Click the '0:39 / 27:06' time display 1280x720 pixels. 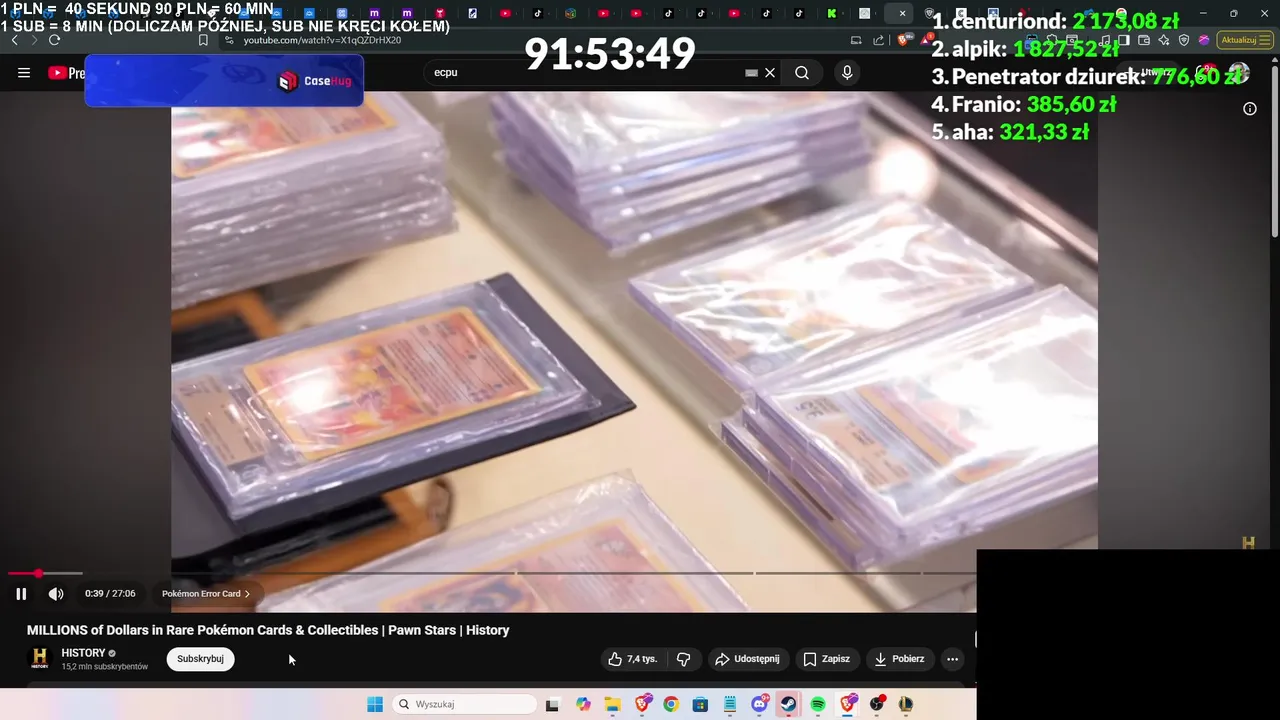[x=110, y=594]
